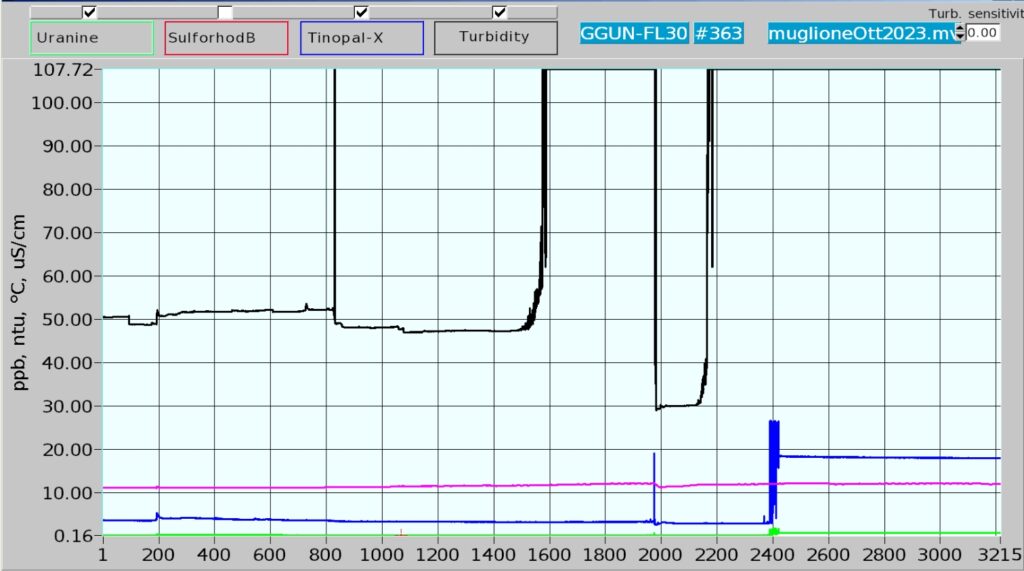The height and width of the screenshot is (571, 1024).
Task: Toggle the checkbox above Uranine
Action: click(x=90, y=12)
